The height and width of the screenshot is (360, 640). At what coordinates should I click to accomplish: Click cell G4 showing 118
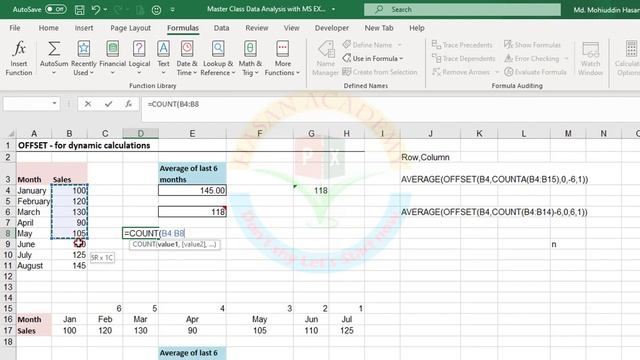click(x=311, y=190)
